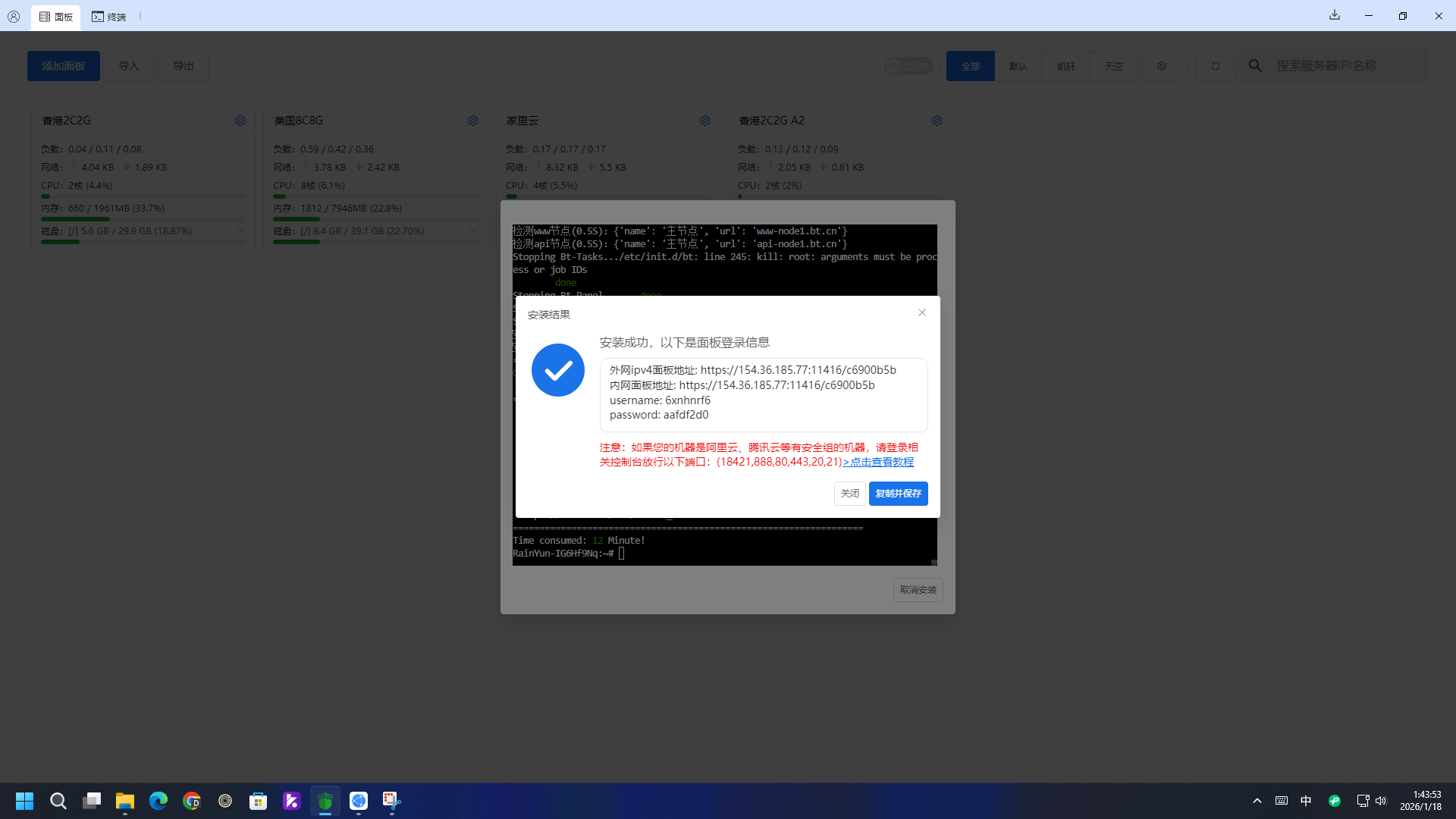Viewport: 1456px width, 819px height.
Task: Toggle the 显示IP switch
Action: 908,66
